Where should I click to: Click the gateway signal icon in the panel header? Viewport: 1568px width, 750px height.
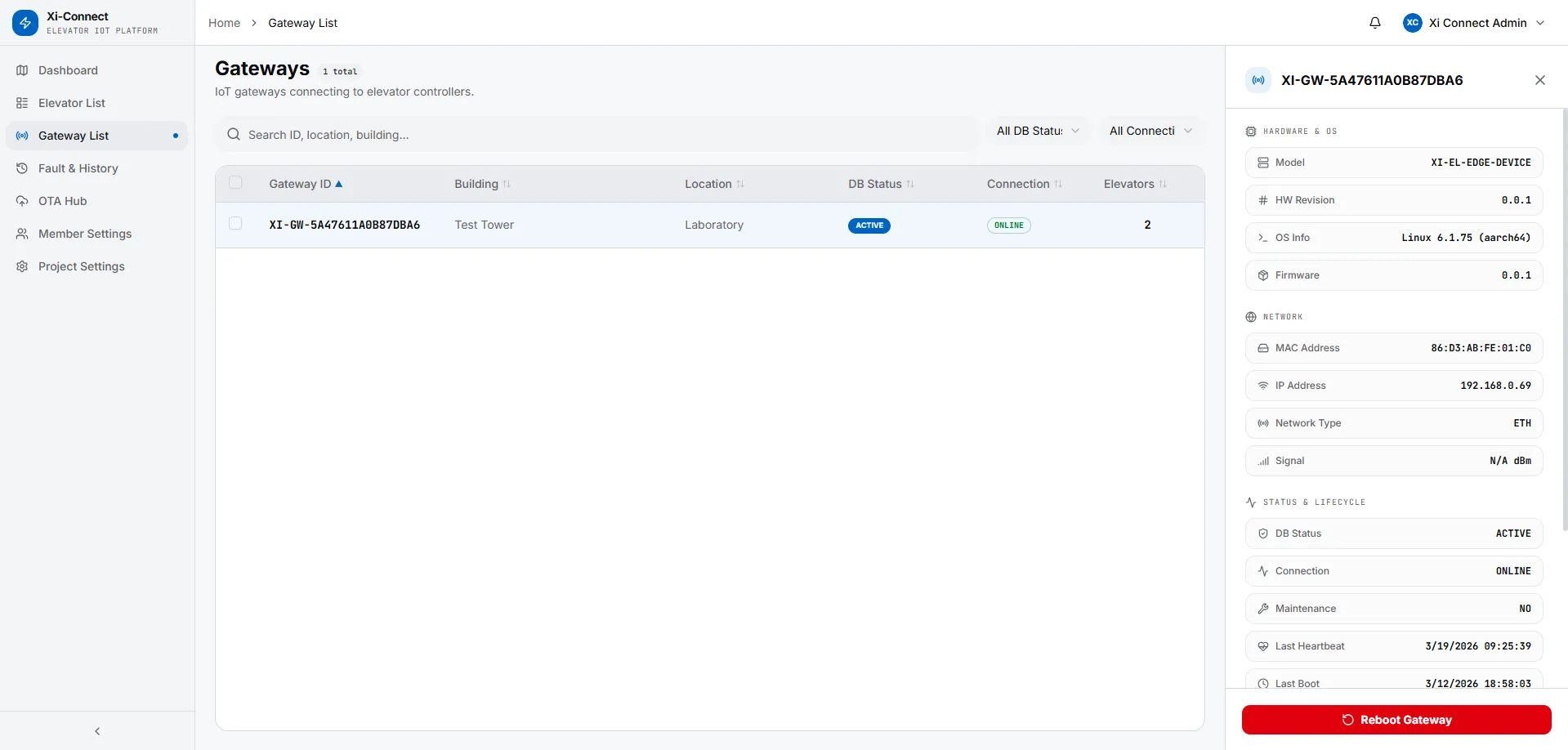(1258, 80)
